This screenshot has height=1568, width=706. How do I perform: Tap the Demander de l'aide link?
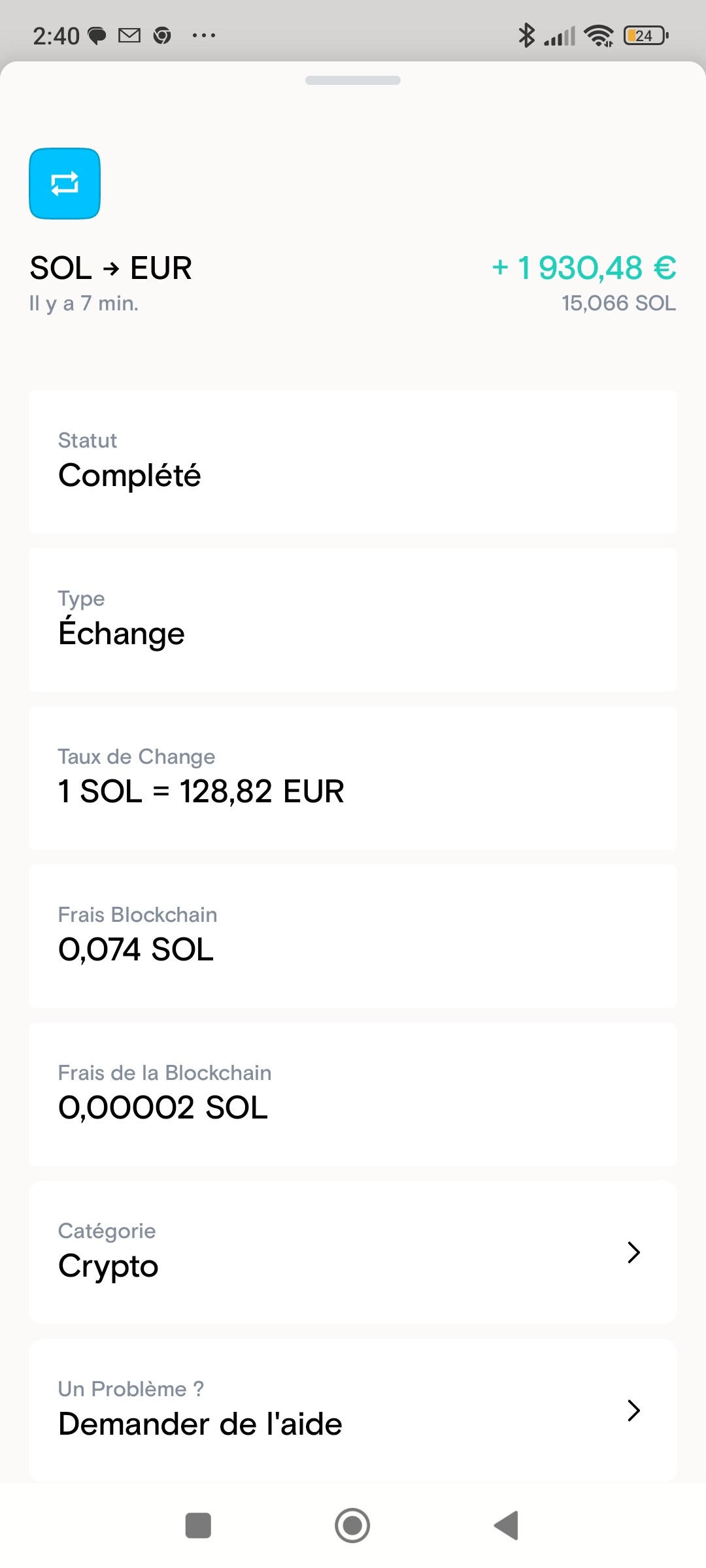[x=200, y=1424]
